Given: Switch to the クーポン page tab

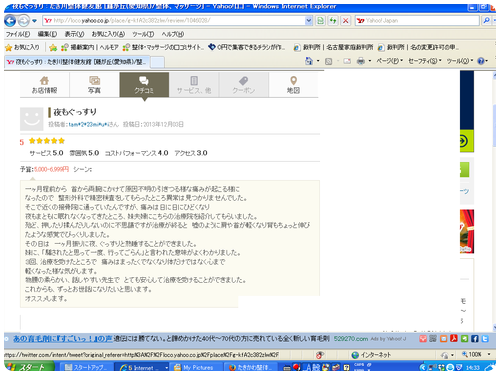Looking at the screenshot, I should pos(244,85).
